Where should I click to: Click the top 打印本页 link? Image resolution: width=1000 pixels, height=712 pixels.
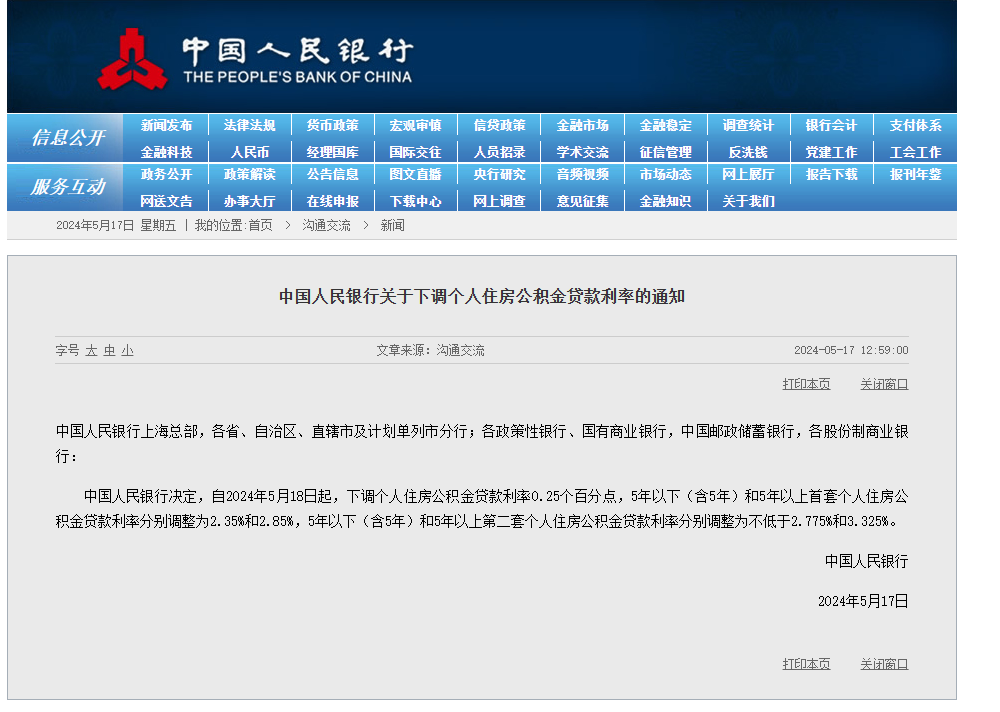[x=806, y=384]
